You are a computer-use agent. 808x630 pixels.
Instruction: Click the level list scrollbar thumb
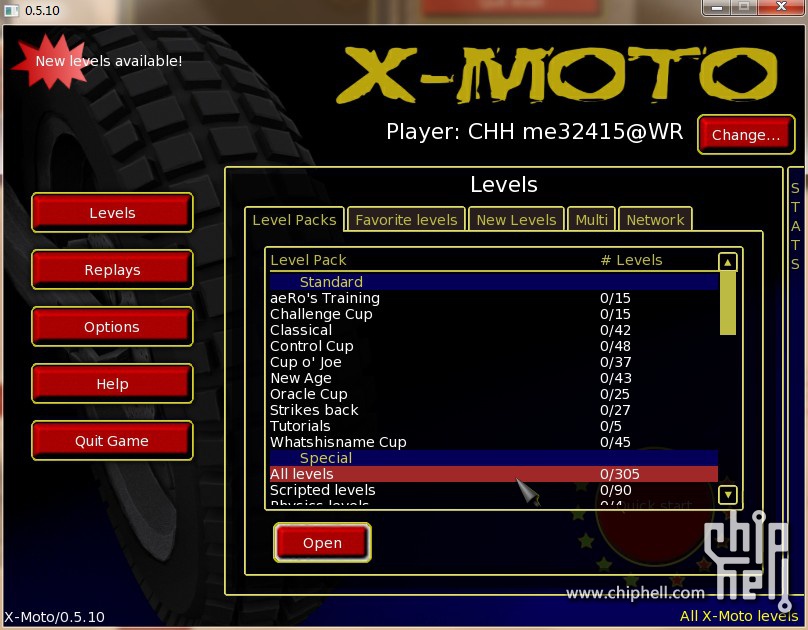click(728, 303)
